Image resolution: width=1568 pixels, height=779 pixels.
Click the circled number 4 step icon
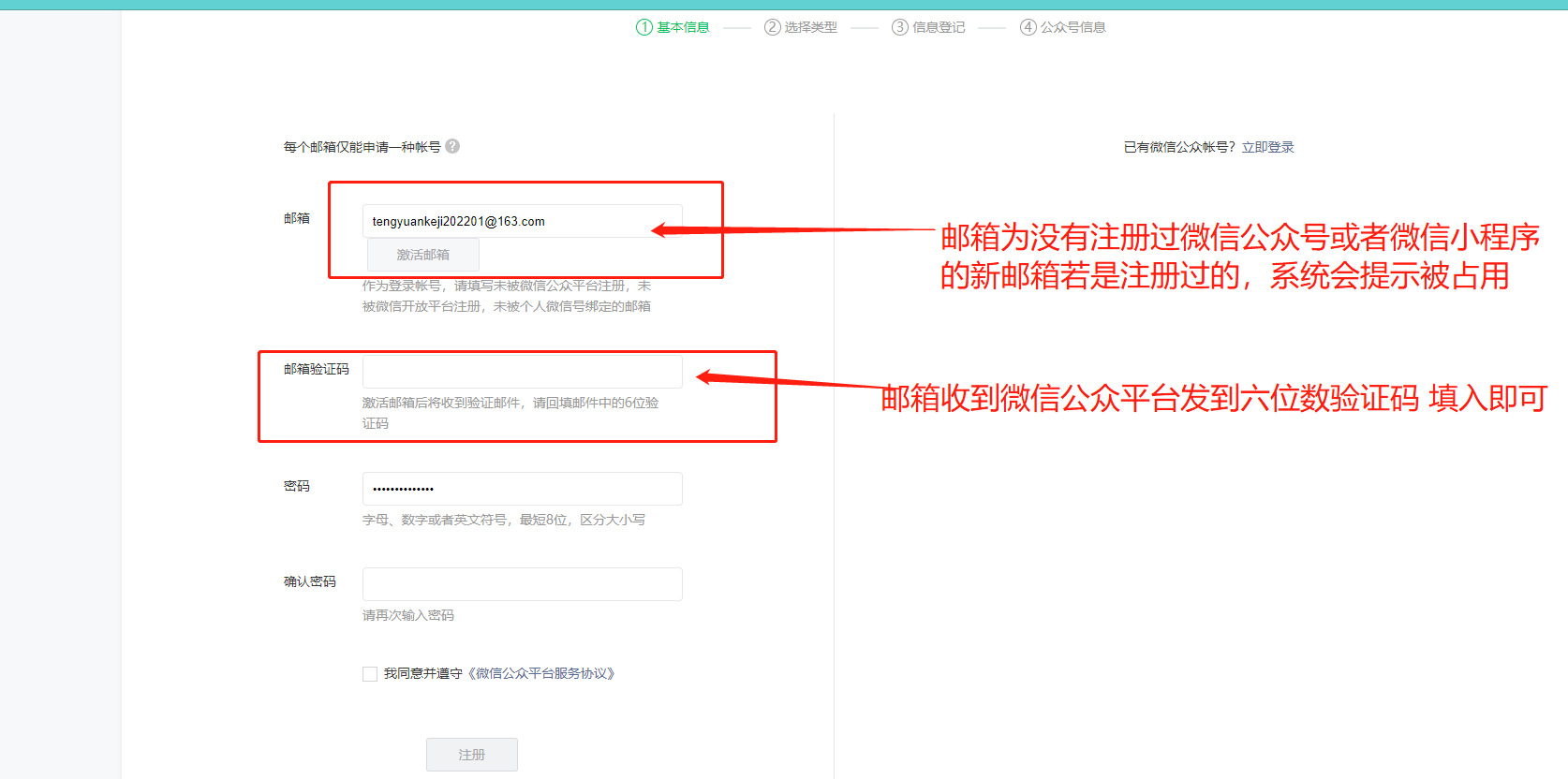pos(1028,27)
